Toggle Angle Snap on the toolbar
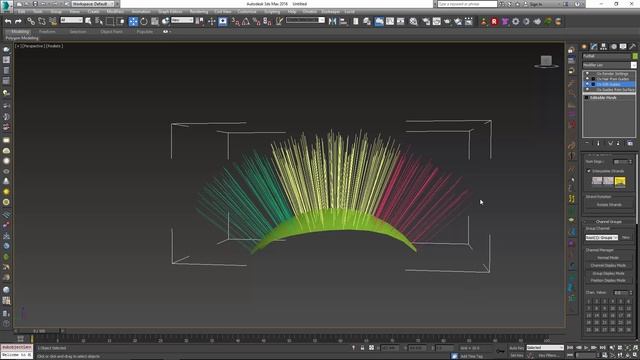 [246, 21]
